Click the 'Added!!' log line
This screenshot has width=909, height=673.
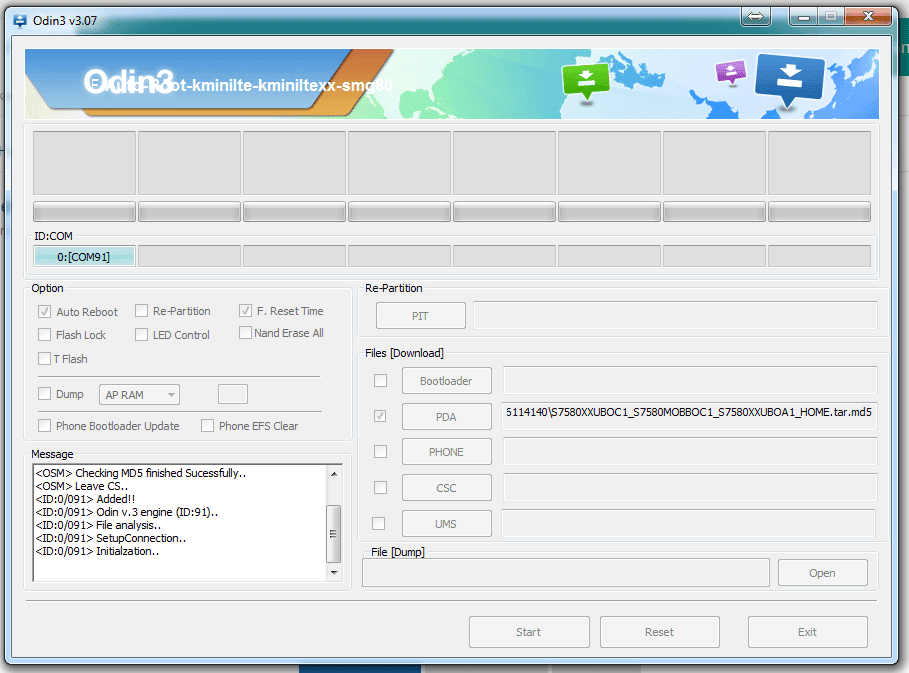pos(85,499)
